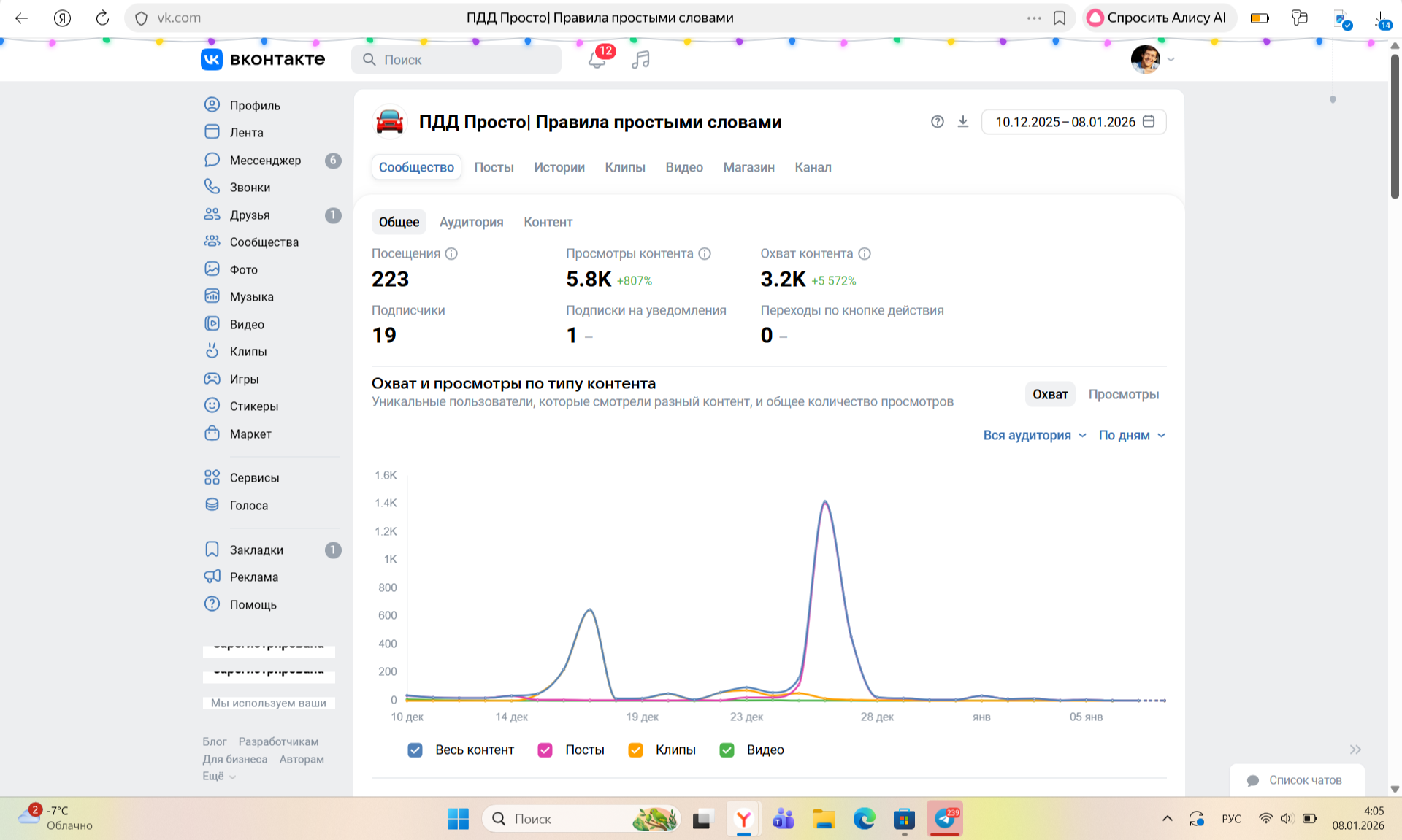This screenshot has height=840, width=1402.
Task: Switch to the Посты statistics tab
Action: [494, 167]
